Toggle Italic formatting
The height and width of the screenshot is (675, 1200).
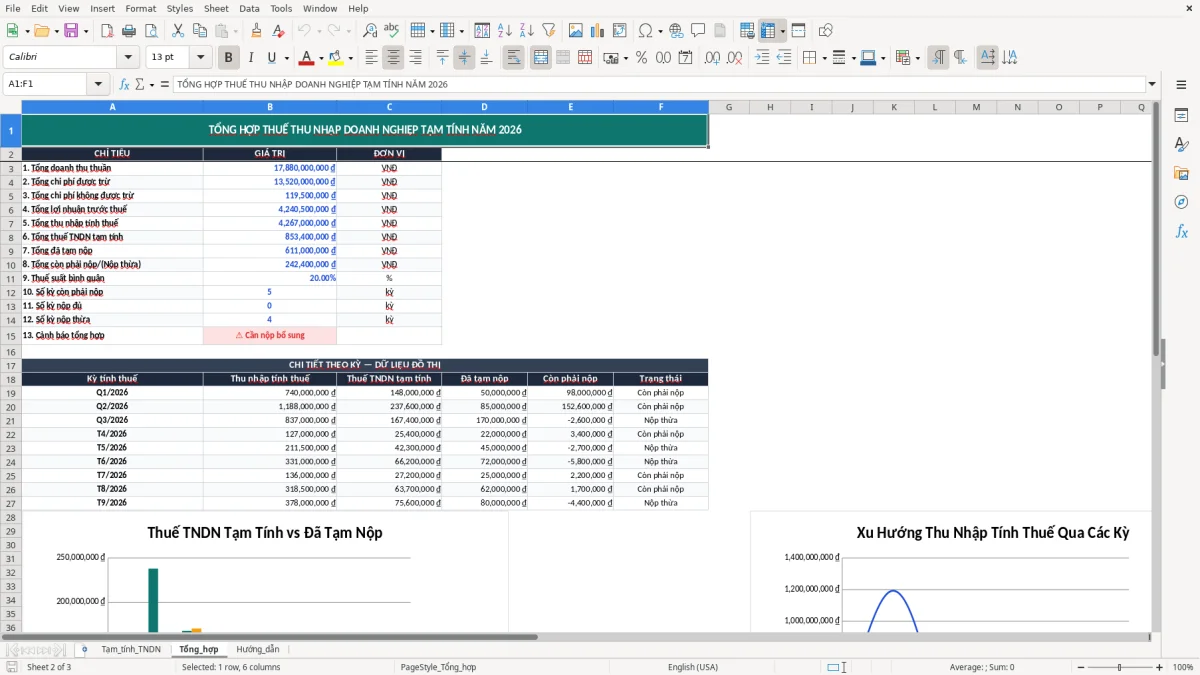tap(250, 58)
